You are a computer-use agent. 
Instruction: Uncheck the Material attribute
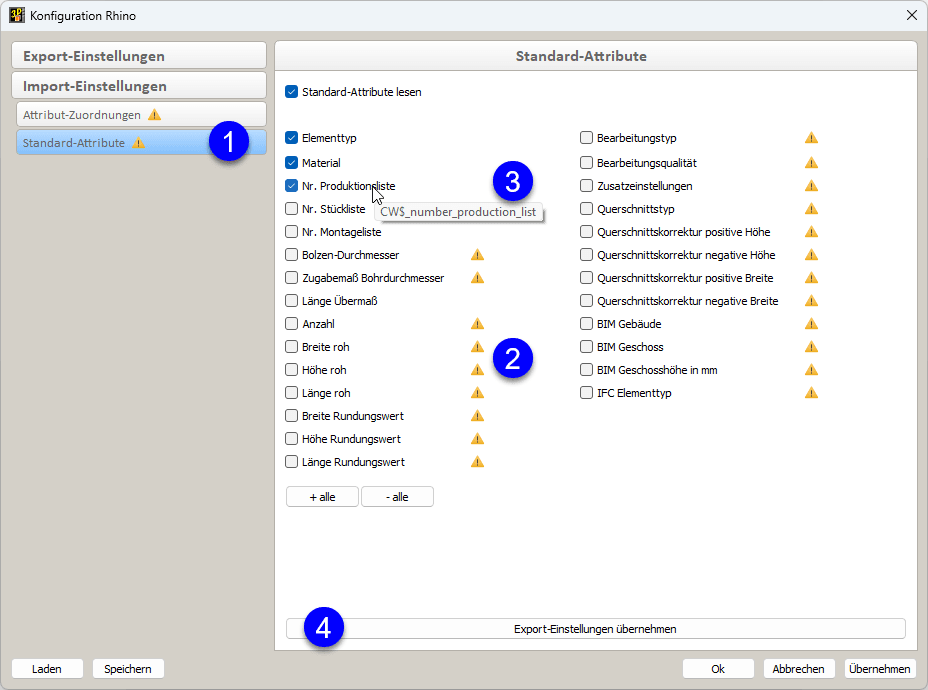click(291, 163)
